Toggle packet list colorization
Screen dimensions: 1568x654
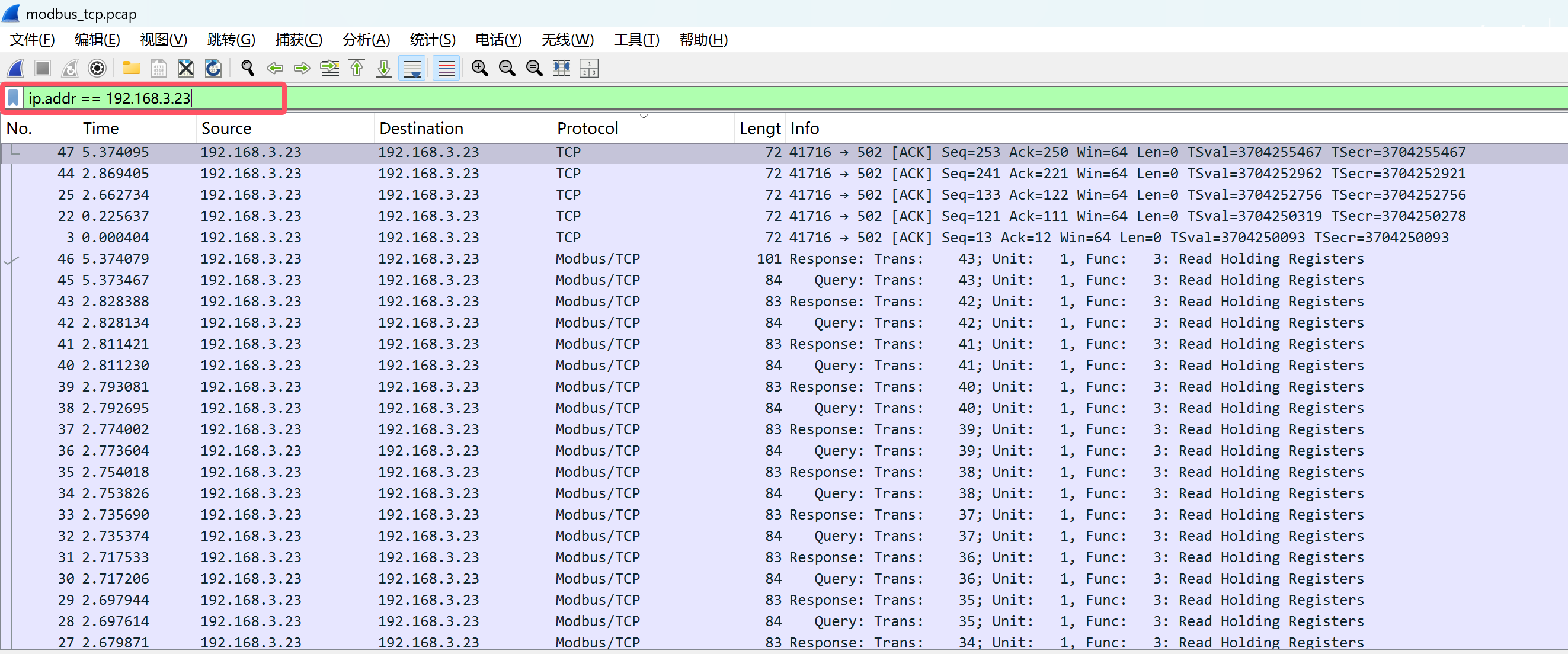pos(446,68)
